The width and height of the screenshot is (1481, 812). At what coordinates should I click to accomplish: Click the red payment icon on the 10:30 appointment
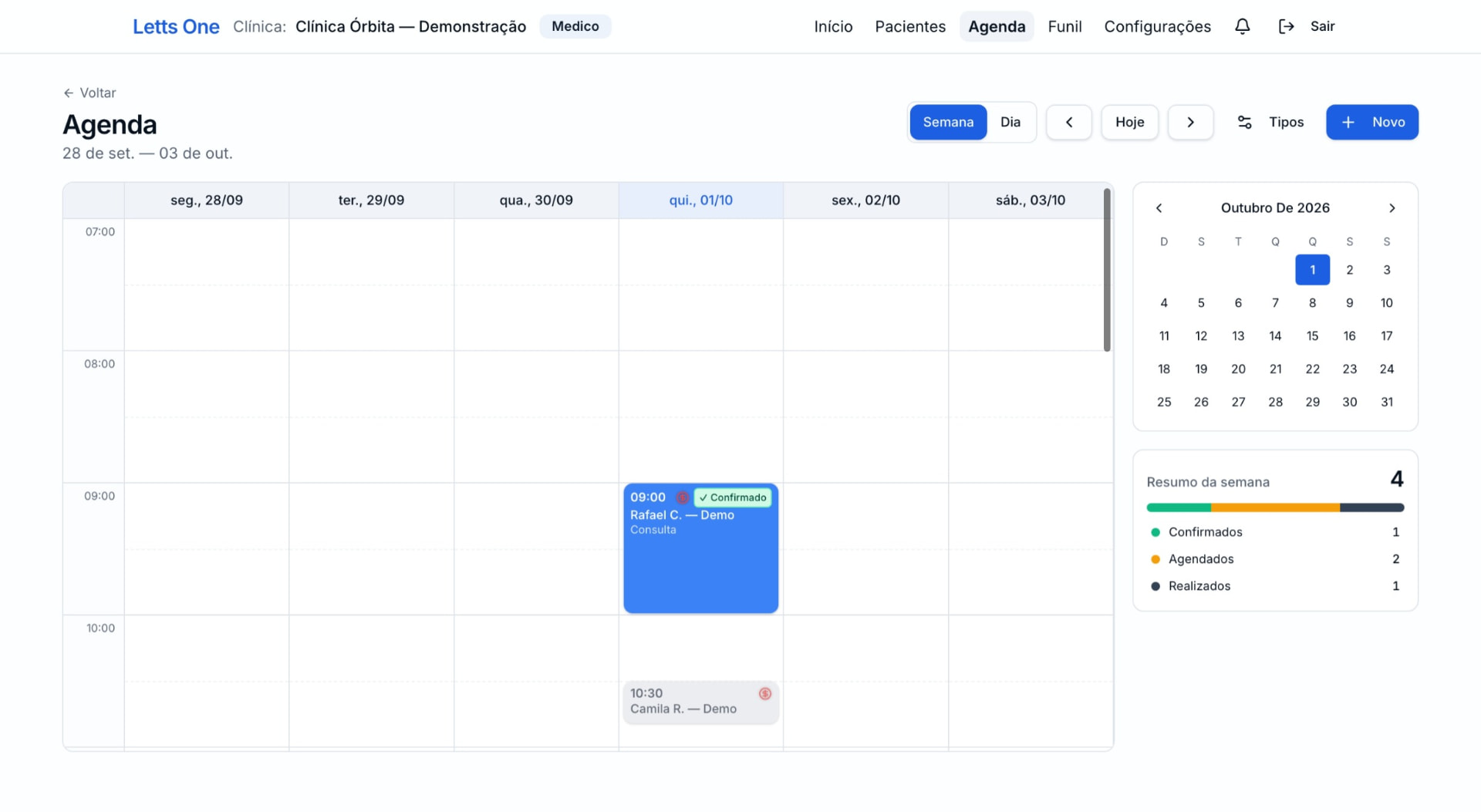[765, 693]
